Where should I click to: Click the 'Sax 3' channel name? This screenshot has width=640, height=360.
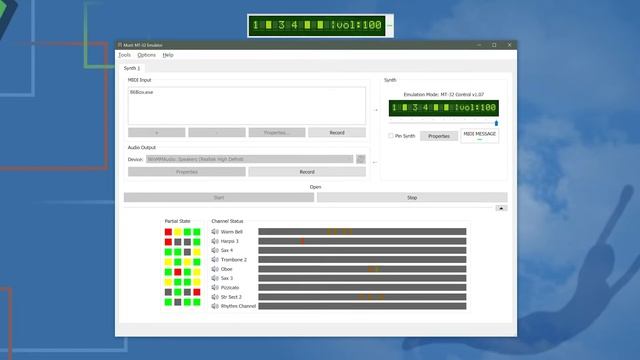click(x=227, y=278)
